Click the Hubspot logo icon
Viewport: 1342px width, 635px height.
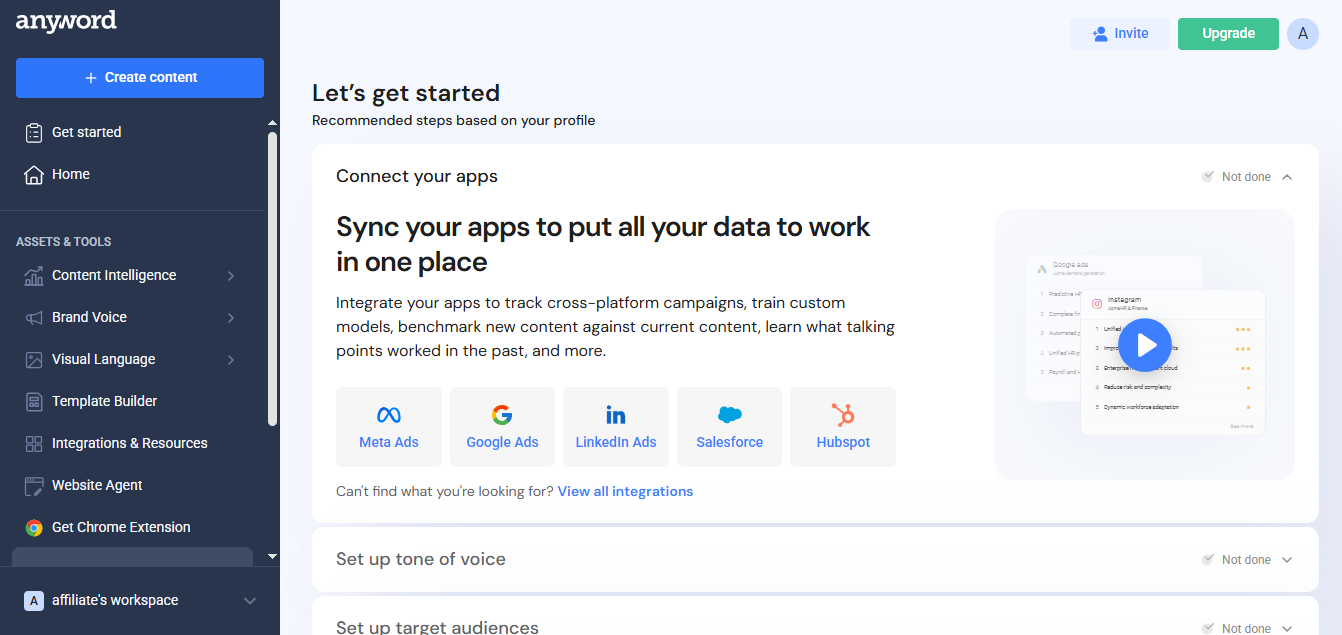(x=843, y=415)
